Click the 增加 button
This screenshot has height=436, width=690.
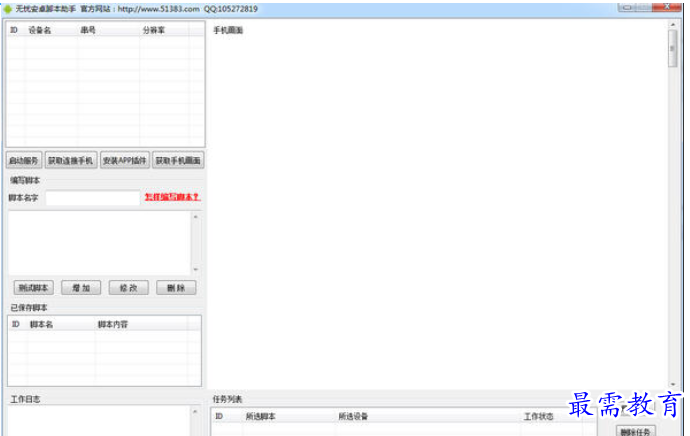(81, 288)
